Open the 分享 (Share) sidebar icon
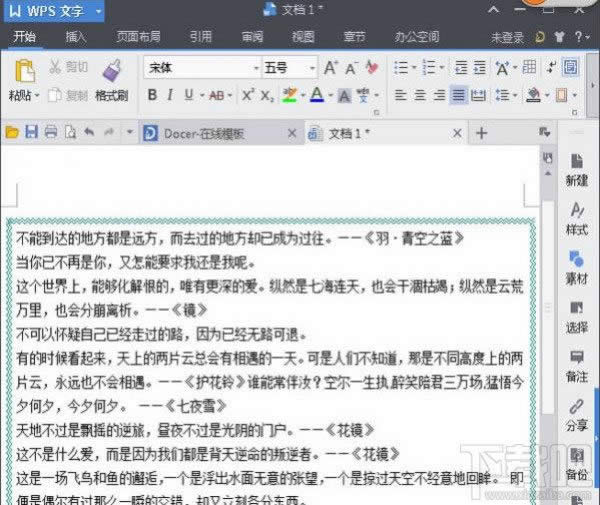The width and height of the screenshot is (600, 505). [x=576, y=412]
